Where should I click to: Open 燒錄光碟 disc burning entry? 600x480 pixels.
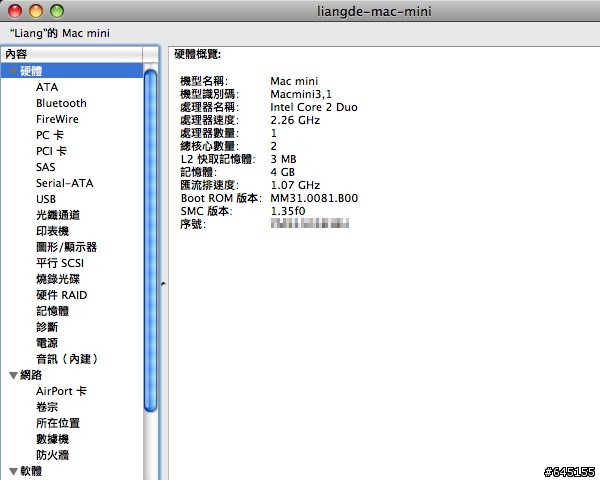click(x=58, y=279)
